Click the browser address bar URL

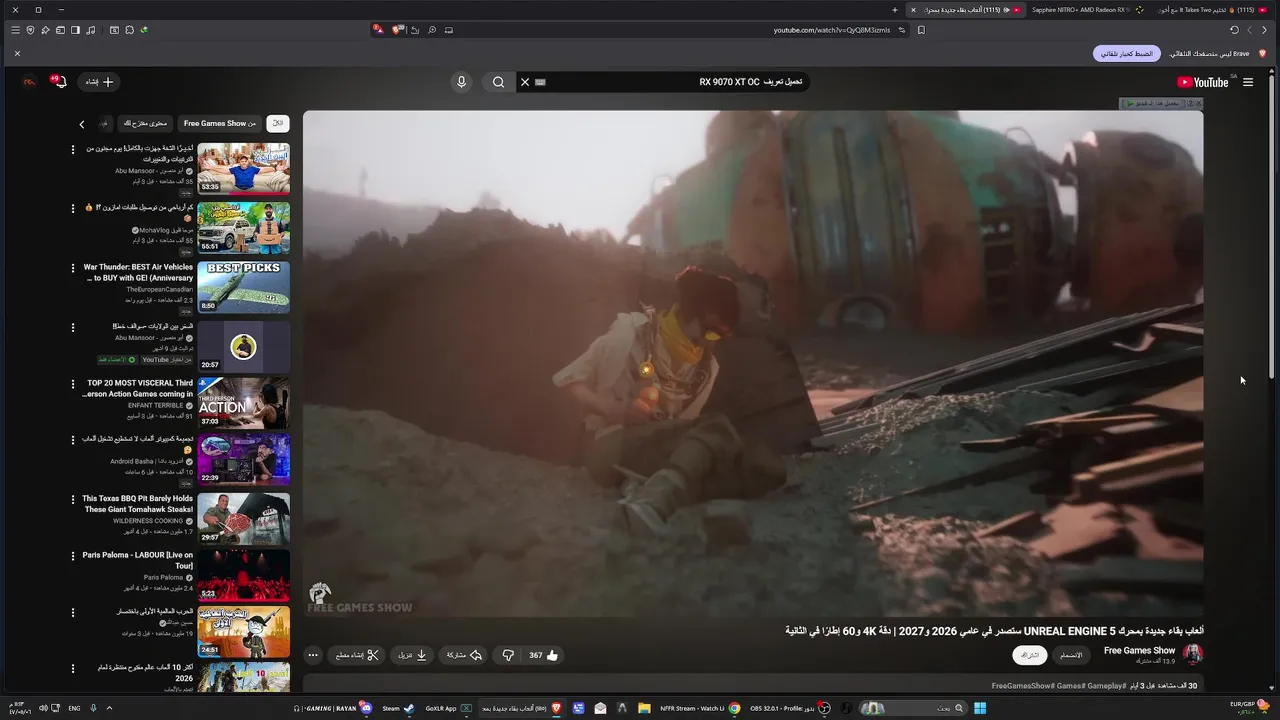[x=831, y=30]
